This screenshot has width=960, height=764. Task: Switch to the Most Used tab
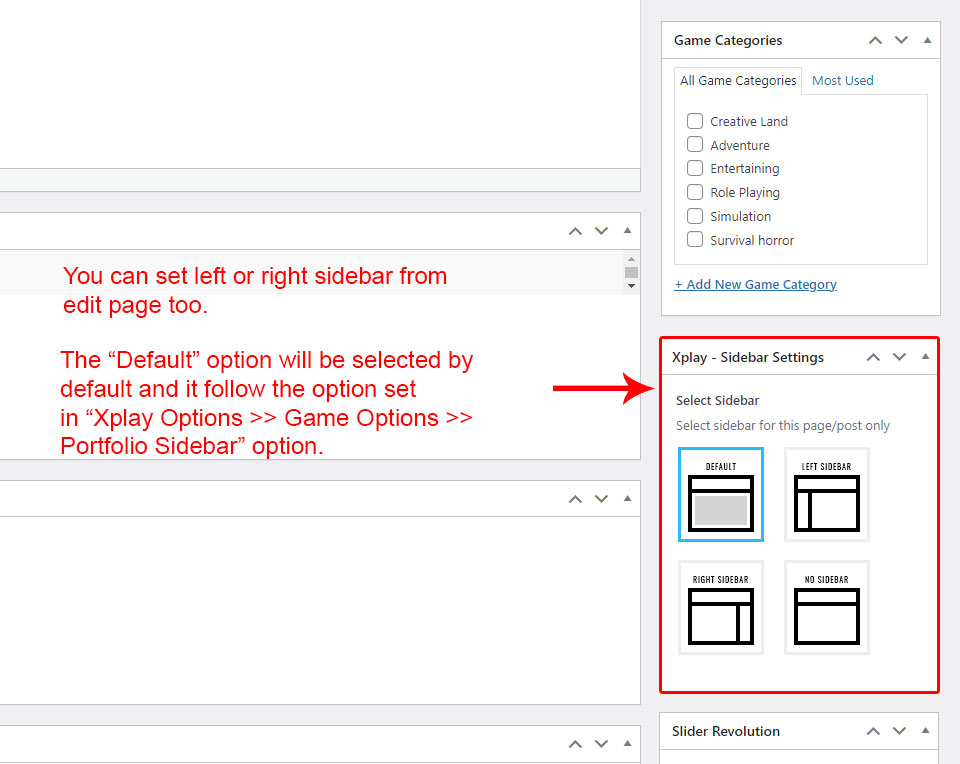[842, 80]
